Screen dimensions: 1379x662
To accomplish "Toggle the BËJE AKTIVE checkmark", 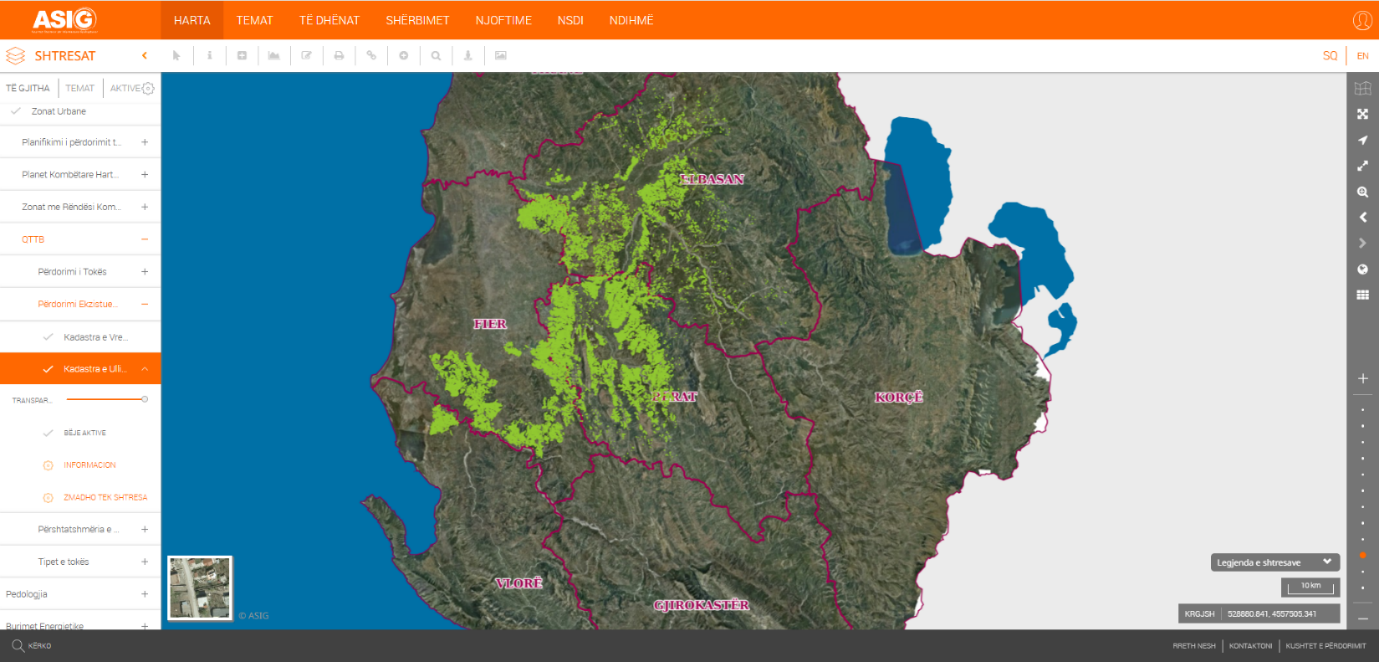I will [x=48, y=433].
